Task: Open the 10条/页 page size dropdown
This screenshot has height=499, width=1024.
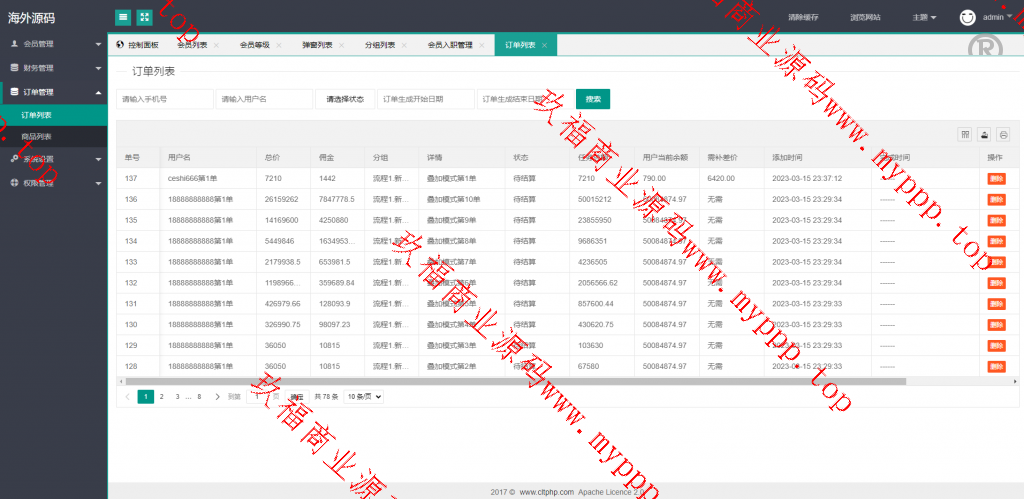Action: pyautogui.click(x=363, y=397)
